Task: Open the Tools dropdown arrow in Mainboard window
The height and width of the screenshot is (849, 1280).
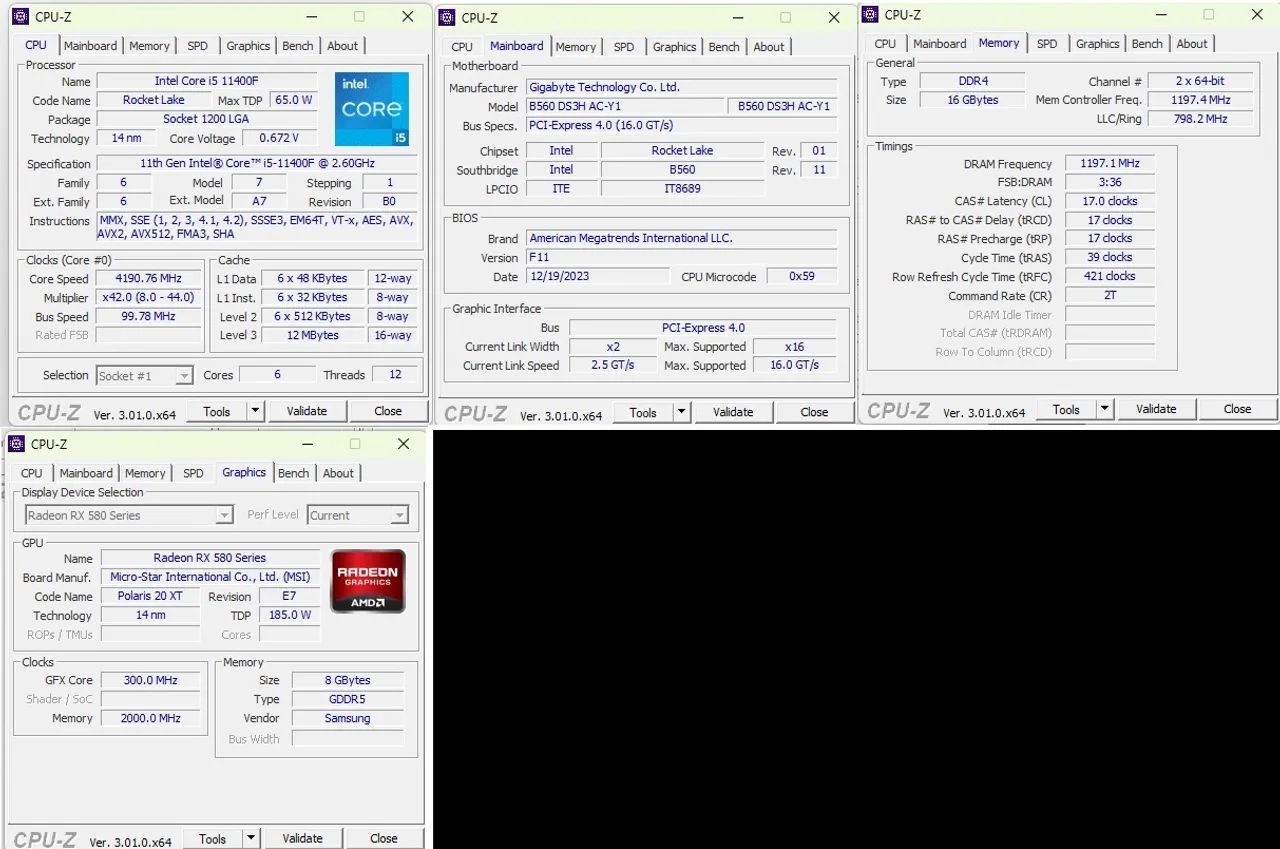Action: click(682, 412)
